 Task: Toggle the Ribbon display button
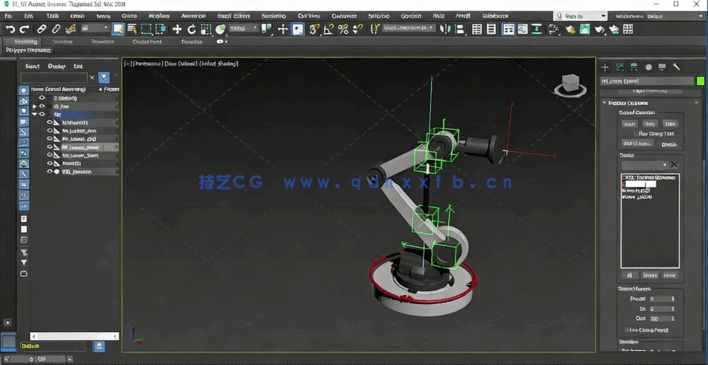(x=508, y=29)
